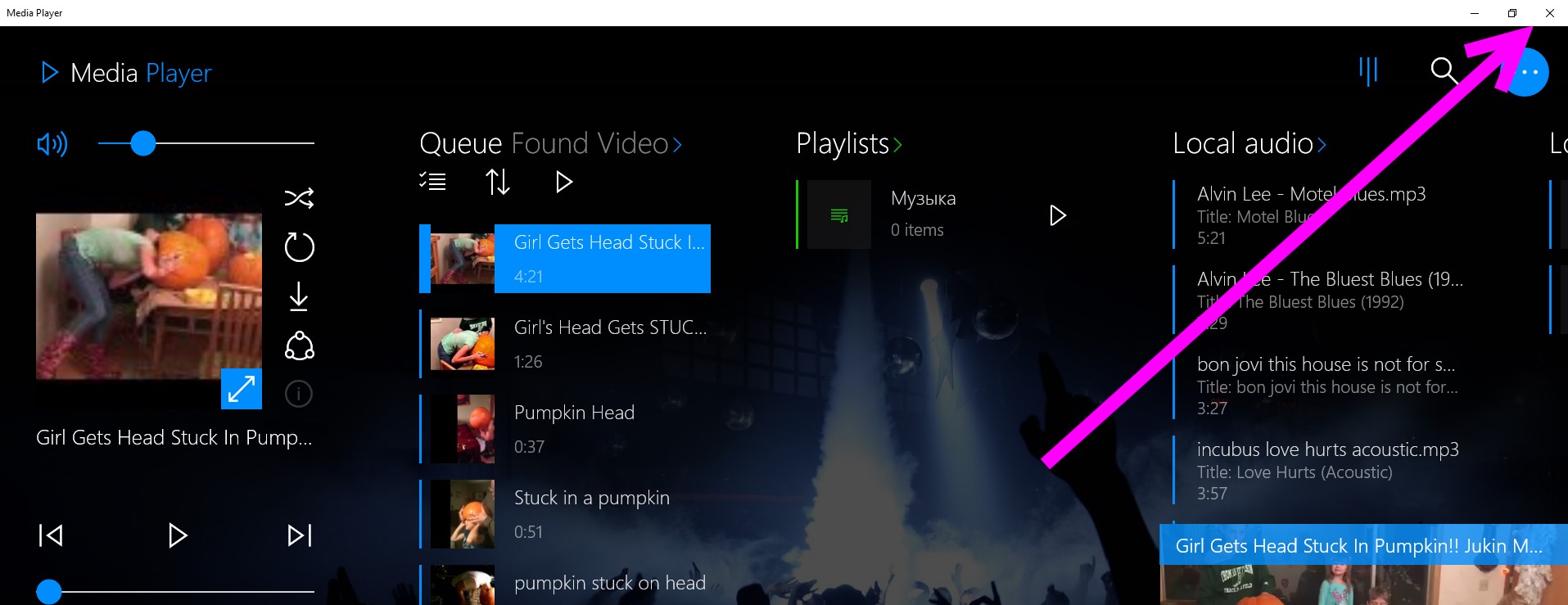Toggle repeat playback

299,247
